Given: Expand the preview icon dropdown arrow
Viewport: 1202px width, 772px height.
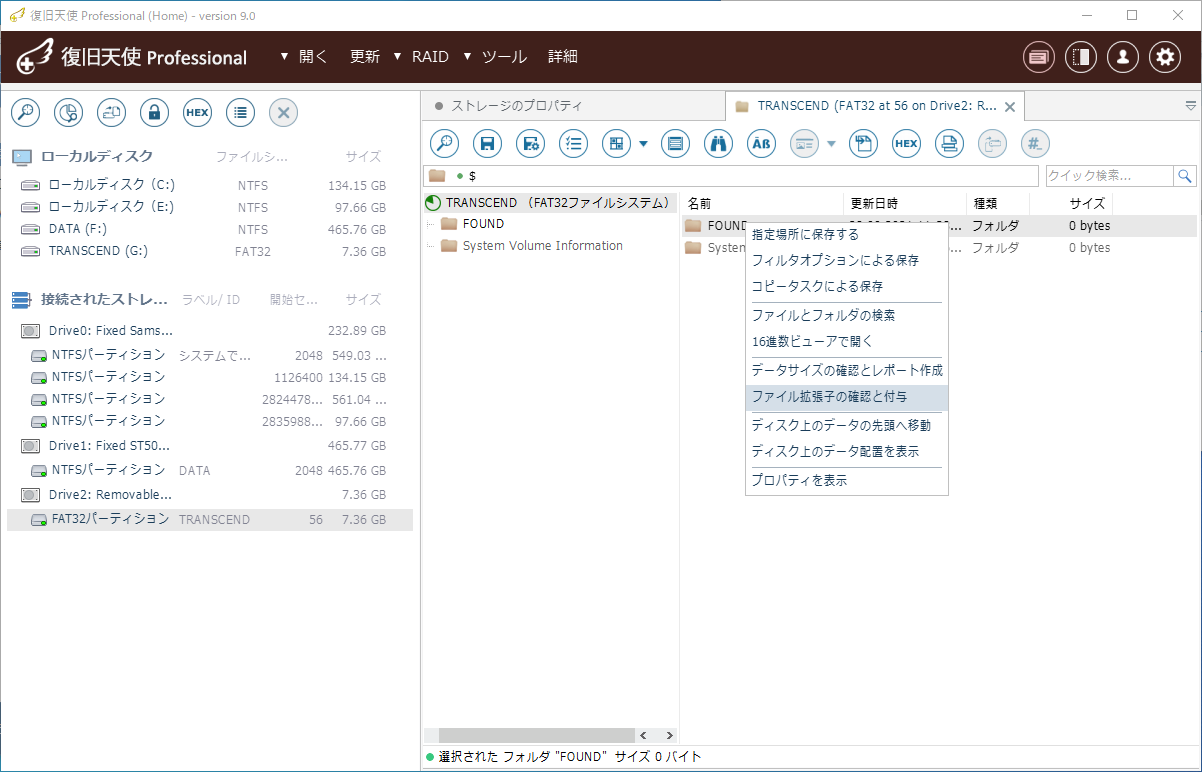Looking at the screenshot, I should pos(831,144).
